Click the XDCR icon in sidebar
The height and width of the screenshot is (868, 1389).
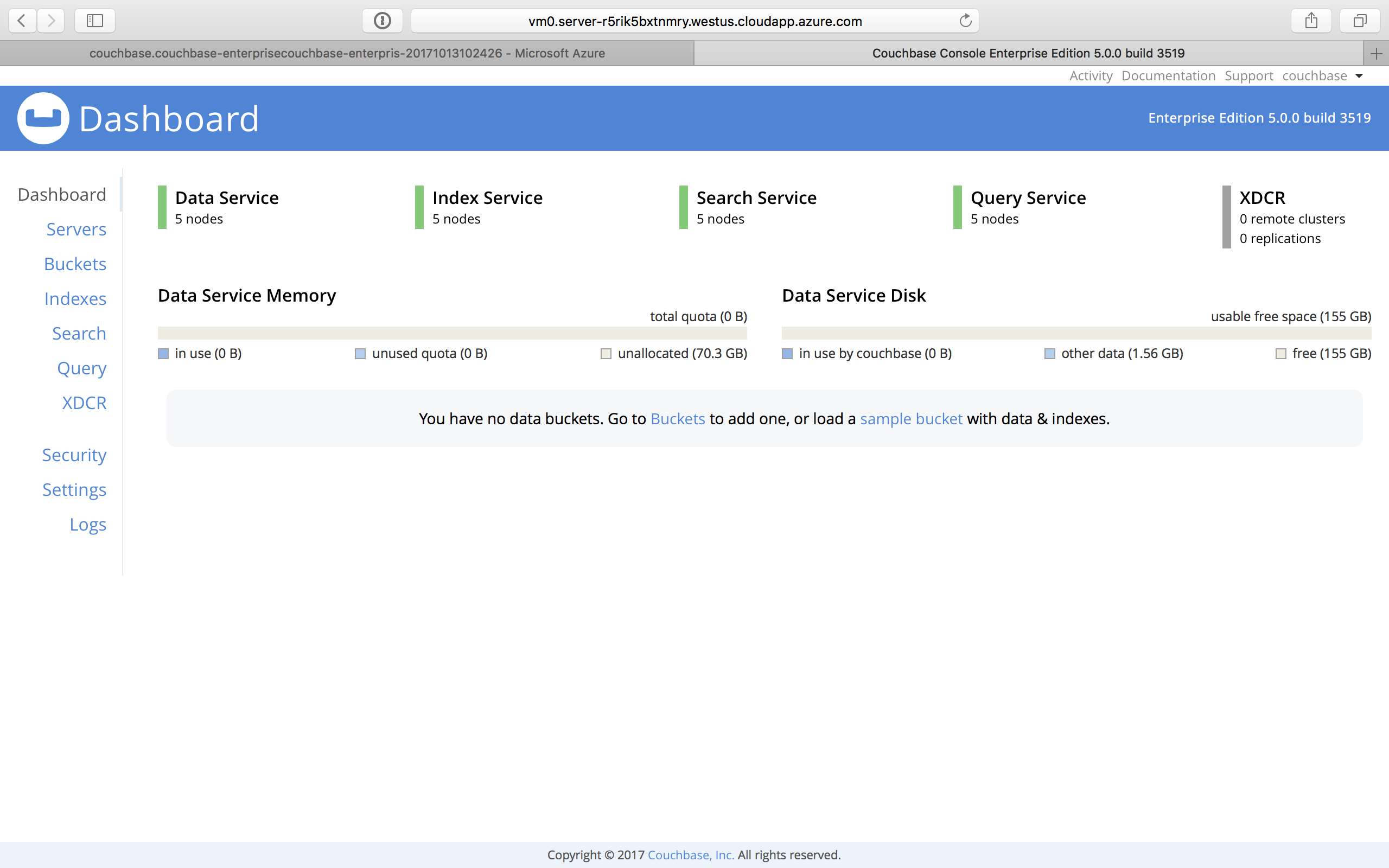pos(84,403)
